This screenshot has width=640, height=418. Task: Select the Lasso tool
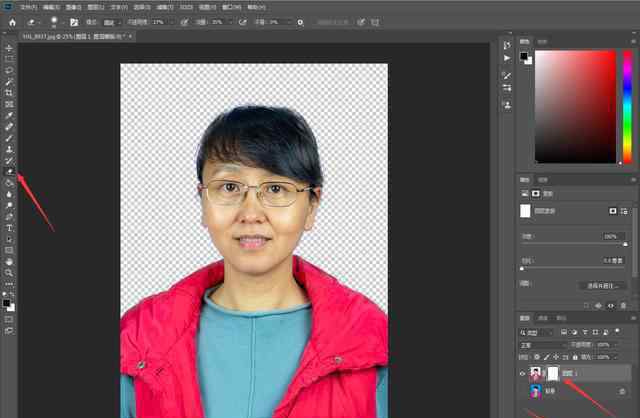(x=9, y=70)
